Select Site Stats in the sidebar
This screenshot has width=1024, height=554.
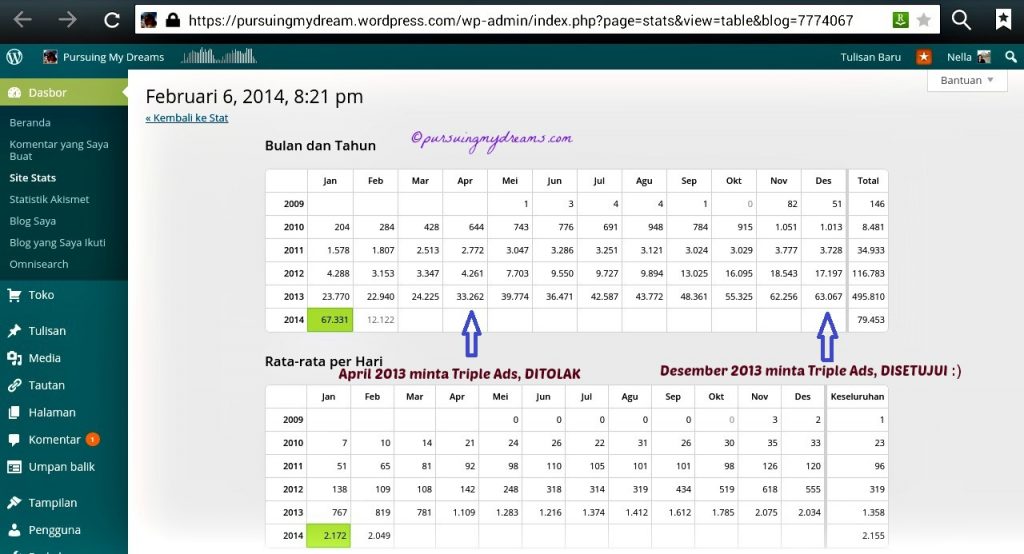click(33, 178)
